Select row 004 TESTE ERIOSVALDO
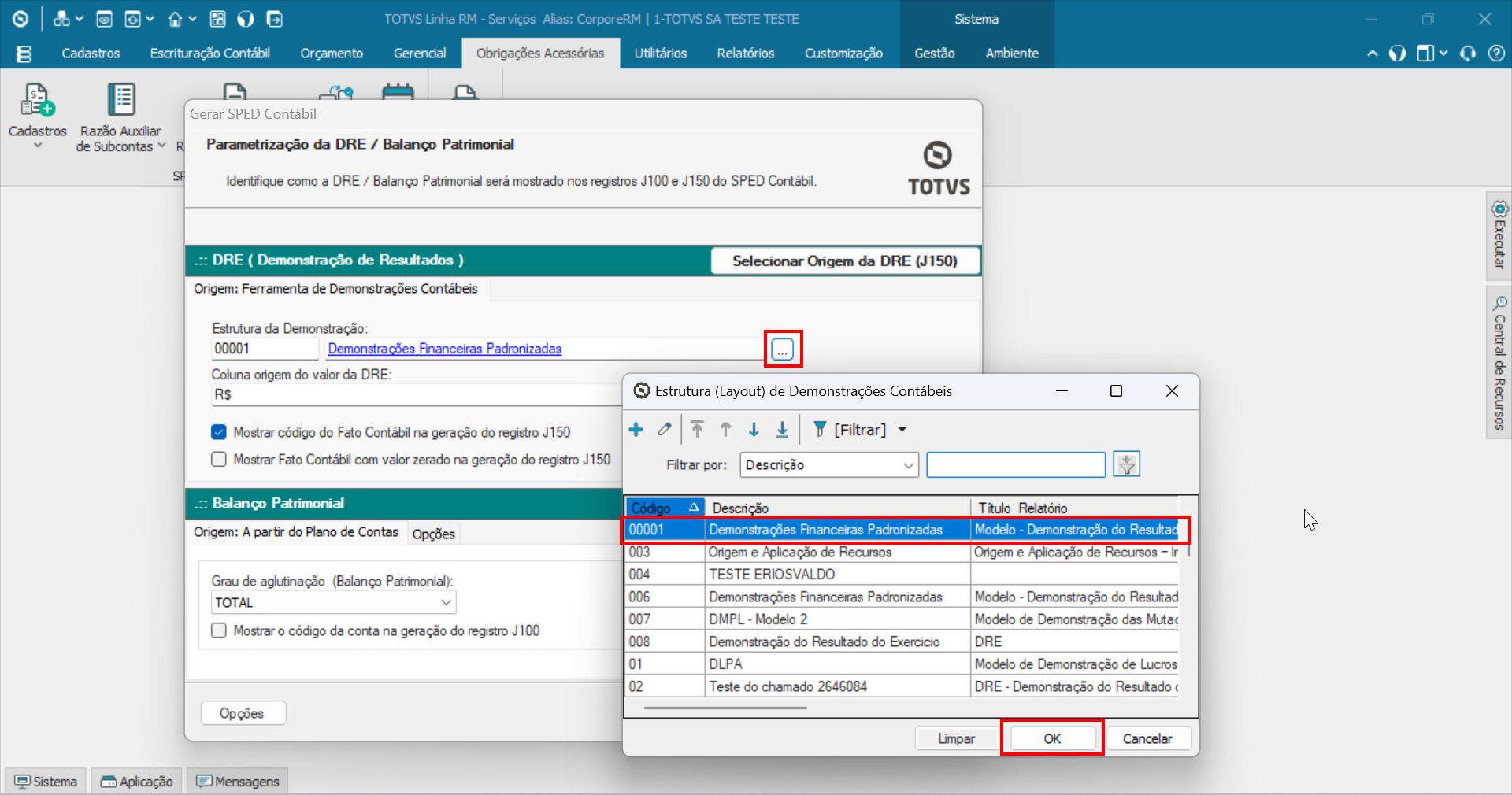The height and width of the screenshot is (795, 1512). point(902,574)
